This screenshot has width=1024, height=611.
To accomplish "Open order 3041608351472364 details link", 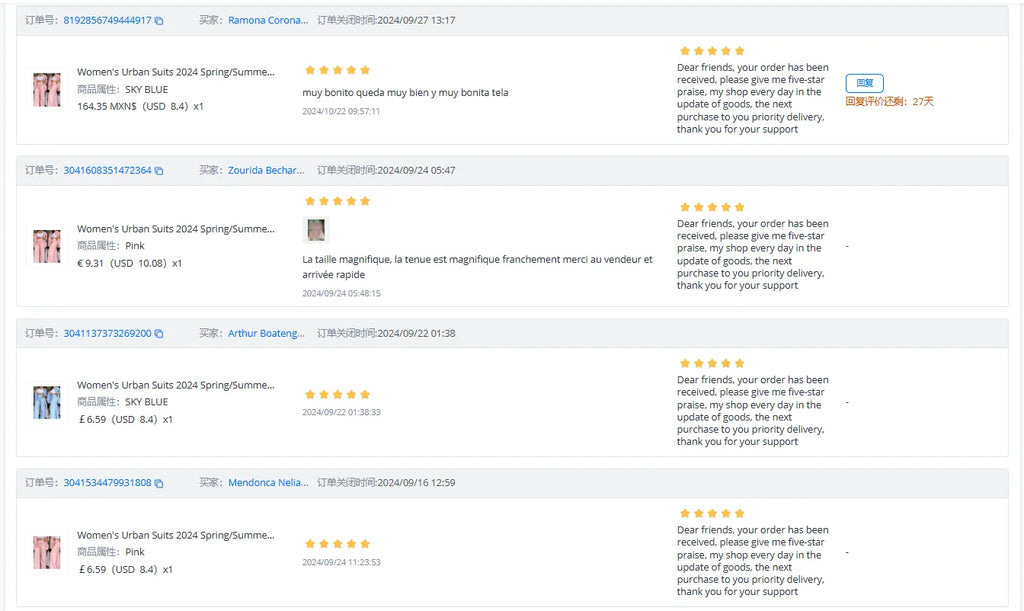I will pyautogui.click(x=107, y=170).
